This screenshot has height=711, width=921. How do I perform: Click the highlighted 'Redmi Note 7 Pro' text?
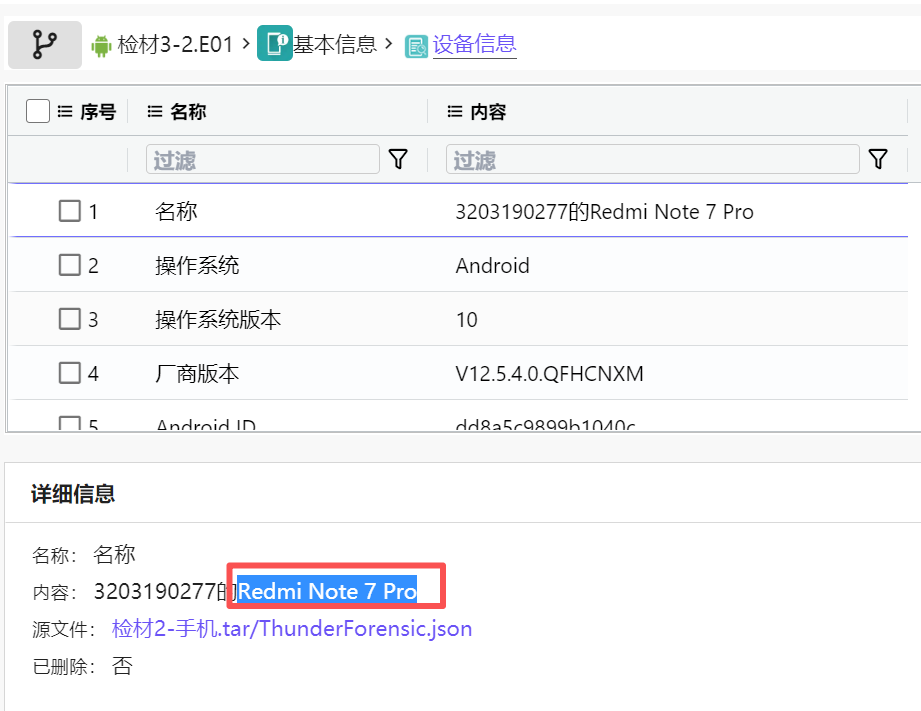coord(327,591)
